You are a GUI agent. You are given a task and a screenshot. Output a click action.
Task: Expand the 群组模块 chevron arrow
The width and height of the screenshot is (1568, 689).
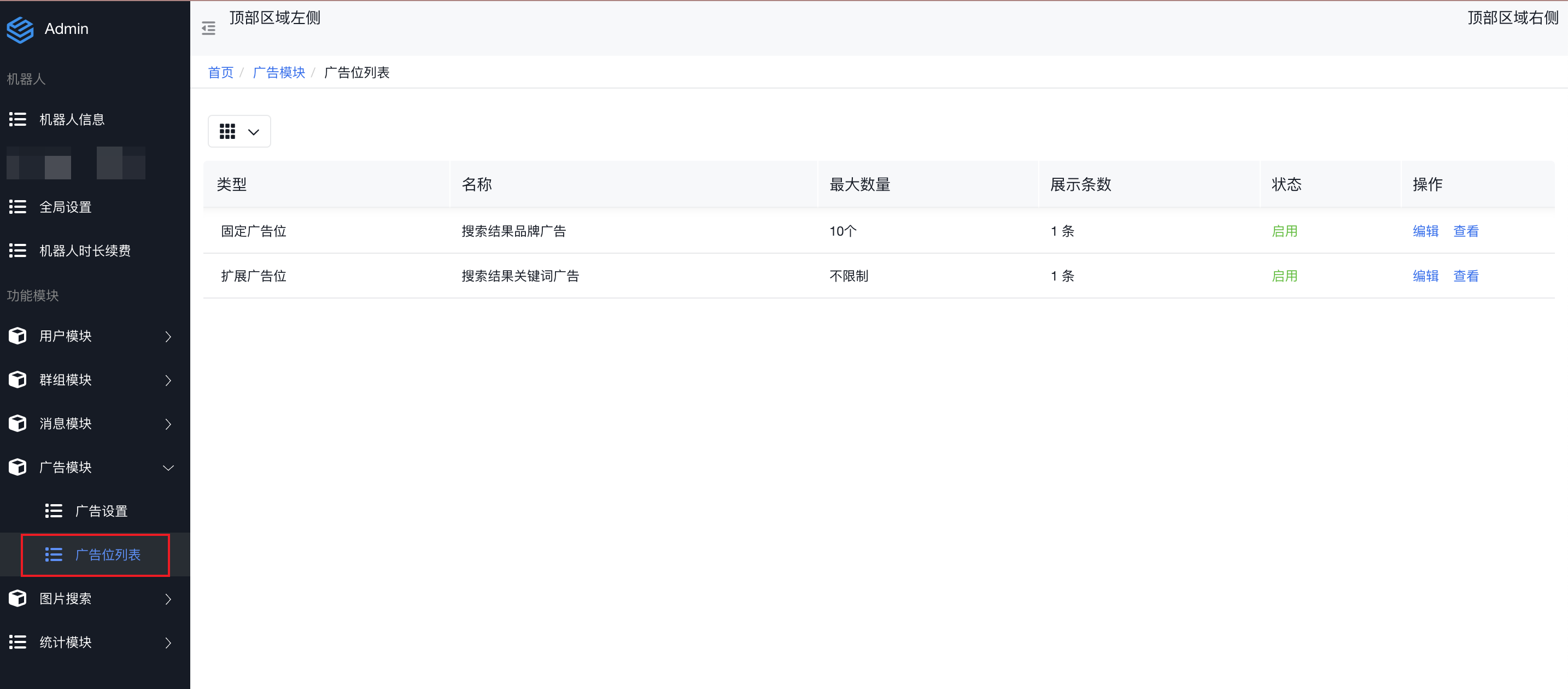168,381
